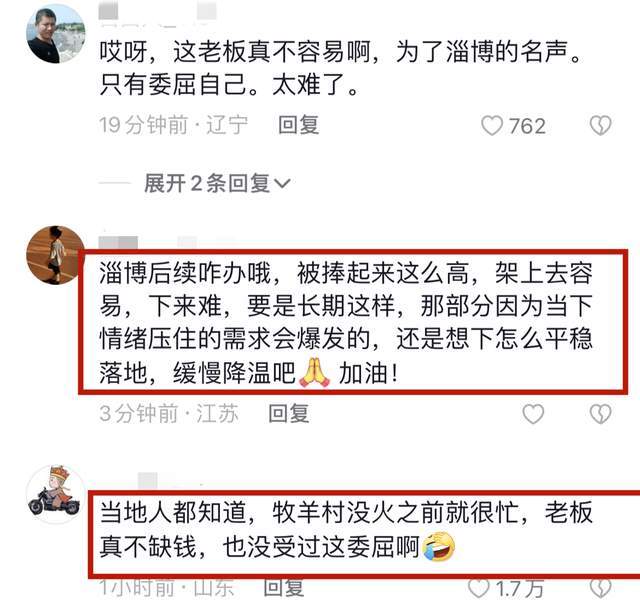Select comment about 牧羊村没火之前就很忙
The width and height of the screenshot is (640, 603).
pyautogui.click(x=346, y=530)
